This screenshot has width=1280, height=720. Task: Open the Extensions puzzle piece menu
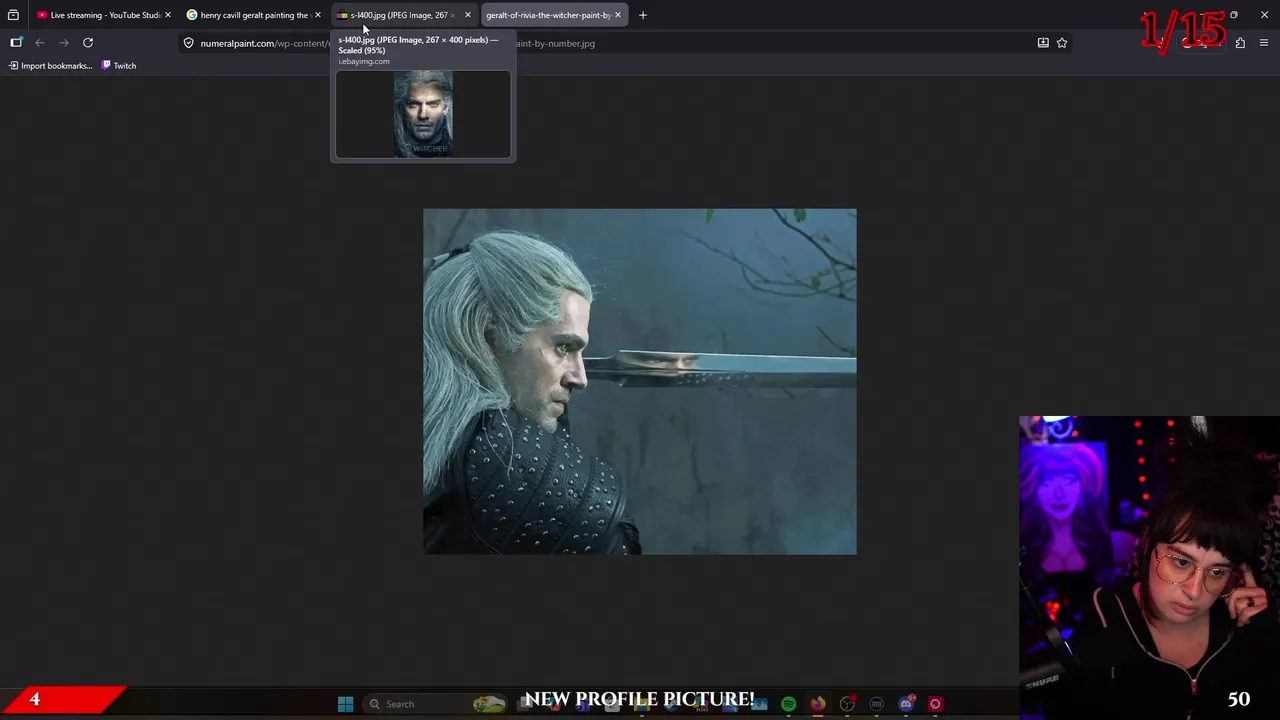[x=1240, y=43]
